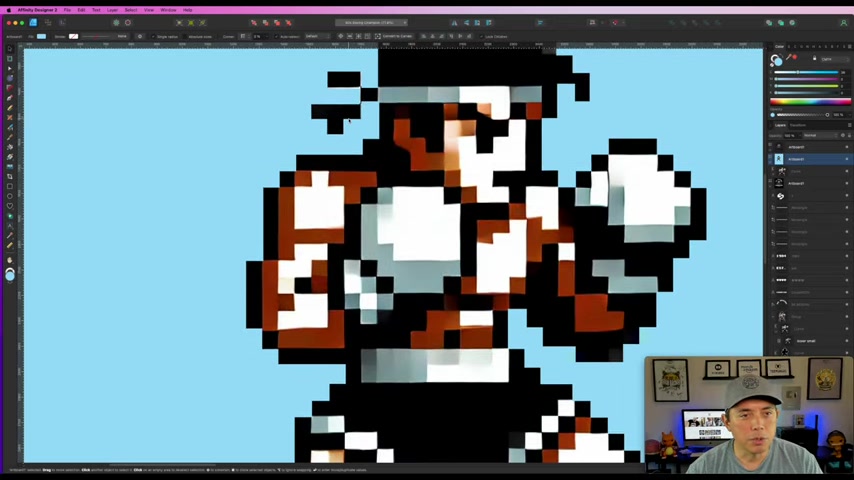Screen dimensions: 854x480
Task: Click the Flip Horizontal toolbar icon
Action: (x=454, y=22)
